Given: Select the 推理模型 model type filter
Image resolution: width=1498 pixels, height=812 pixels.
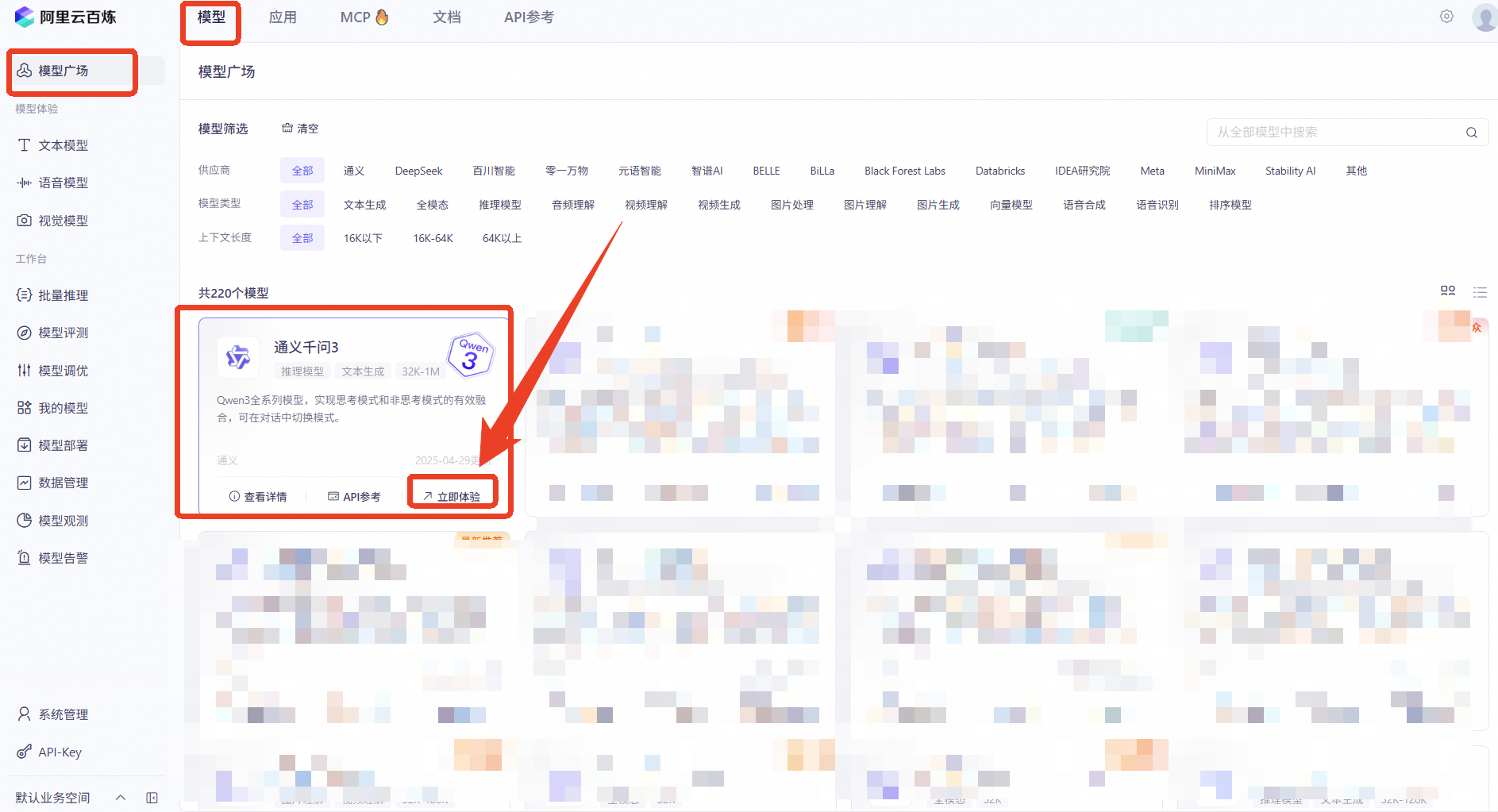Looking at the screenshot, I should click(500, 205).
